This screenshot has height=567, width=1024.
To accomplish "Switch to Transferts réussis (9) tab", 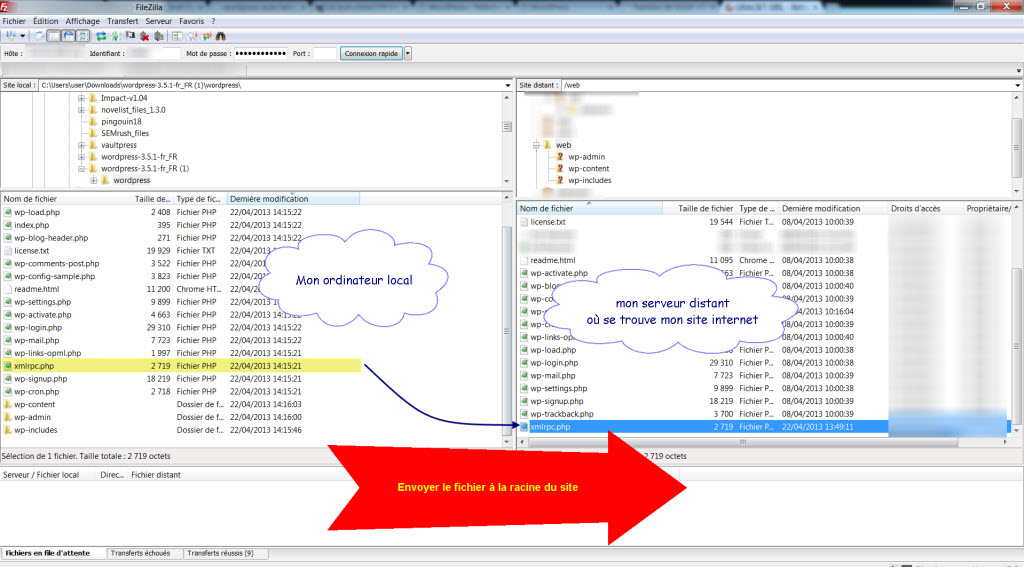I will 221,553.
